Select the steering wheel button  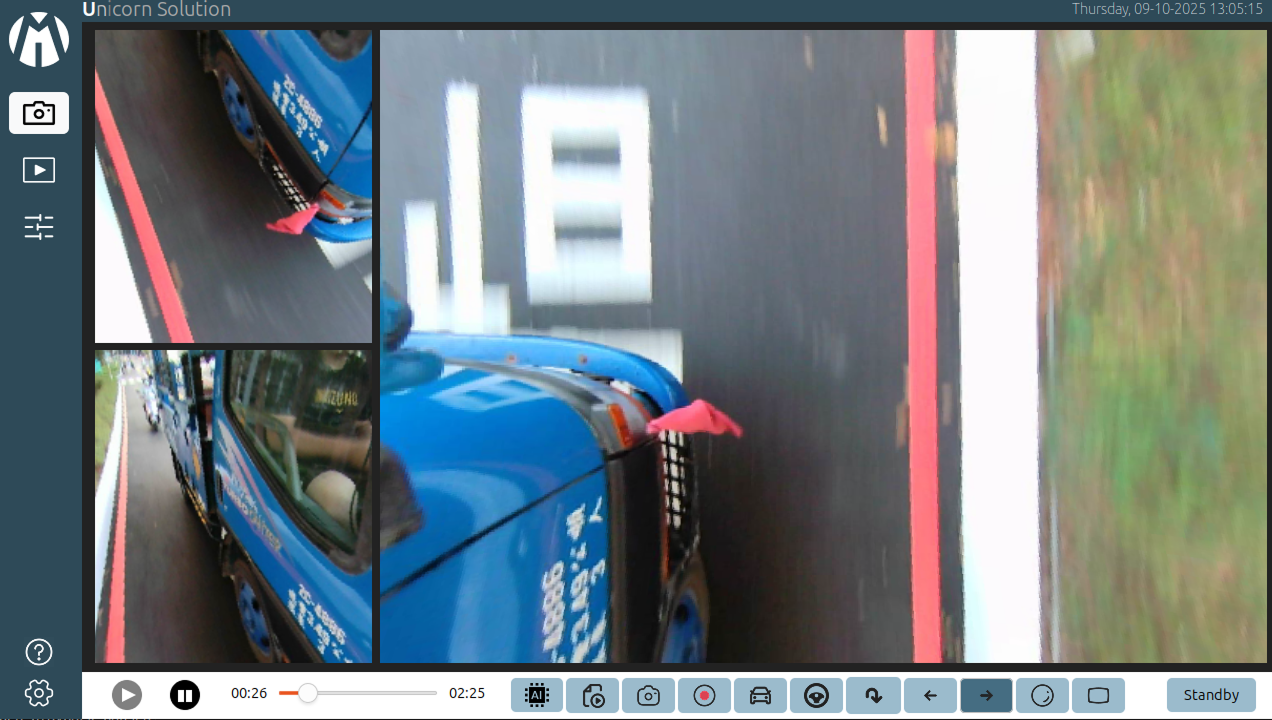coord(816,695)
